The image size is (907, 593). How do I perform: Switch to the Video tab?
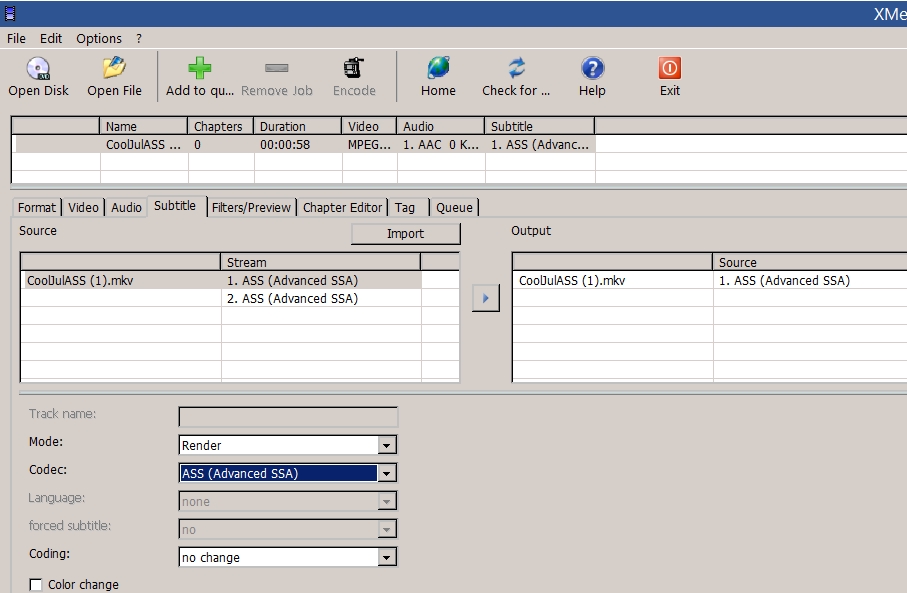83,207
